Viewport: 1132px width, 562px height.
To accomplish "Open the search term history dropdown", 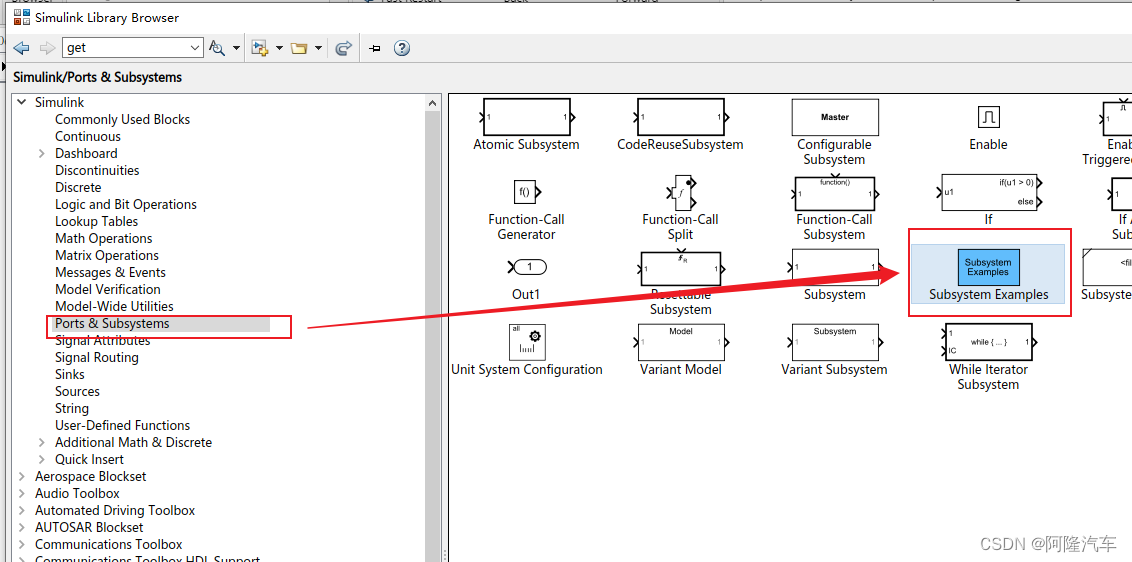I will 195,48.
